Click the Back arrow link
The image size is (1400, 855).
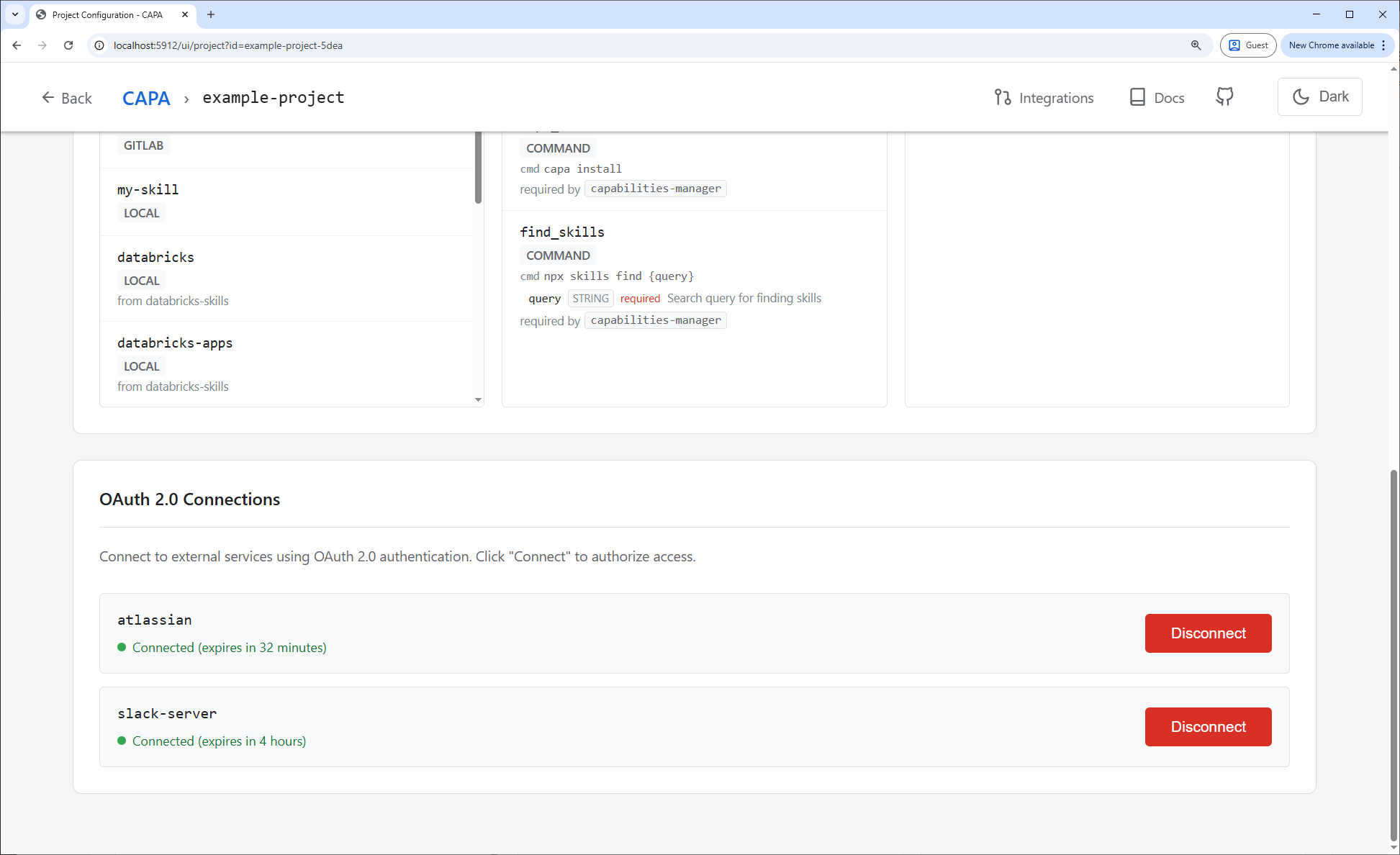66,98
